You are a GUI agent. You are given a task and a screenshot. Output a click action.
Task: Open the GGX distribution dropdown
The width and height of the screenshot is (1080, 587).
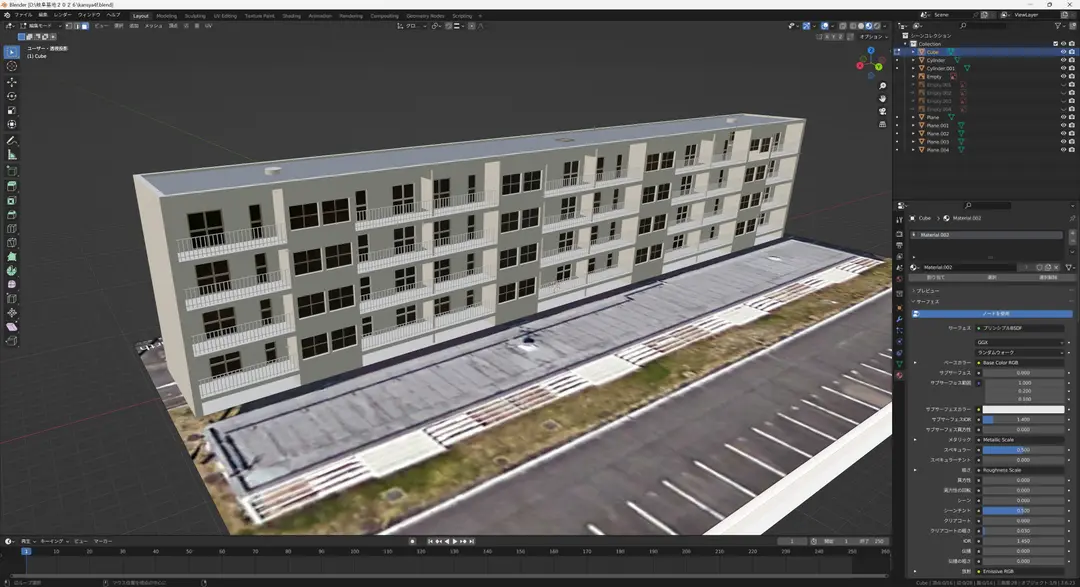coord(1020,342)
